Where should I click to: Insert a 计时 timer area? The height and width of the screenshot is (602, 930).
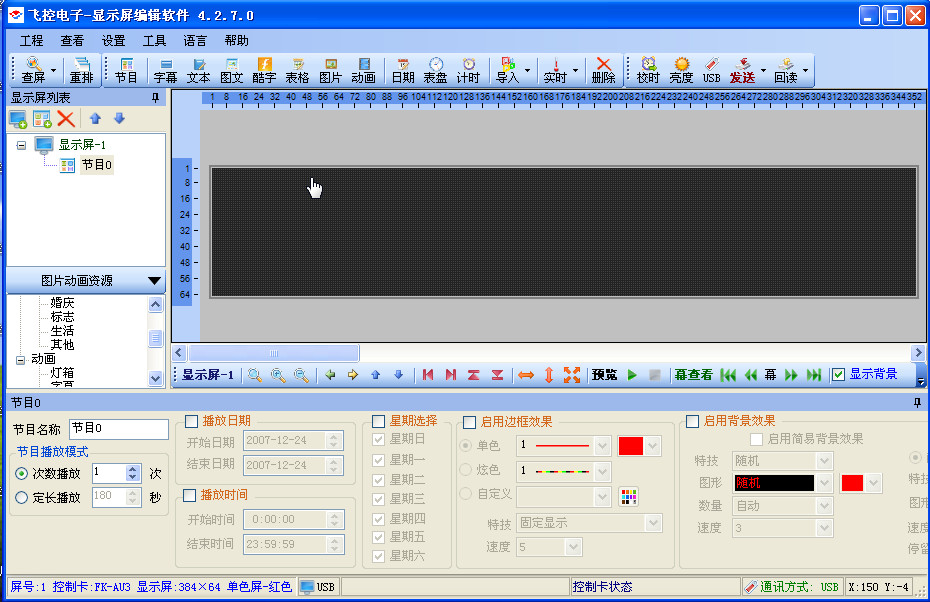pos(468,70)
